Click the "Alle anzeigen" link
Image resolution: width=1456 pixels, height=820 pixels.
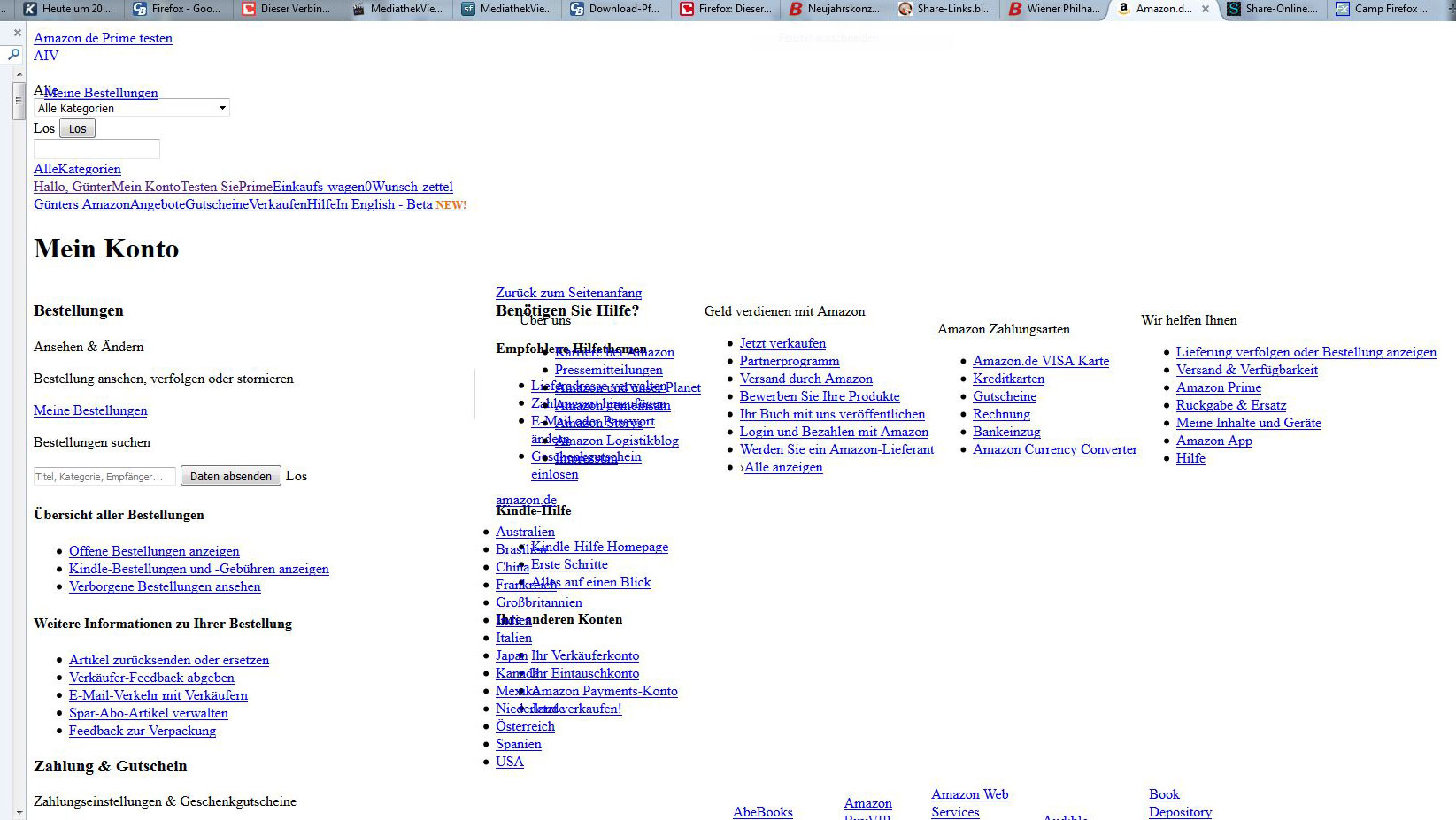pyautogui.click(x=783, y=467)
